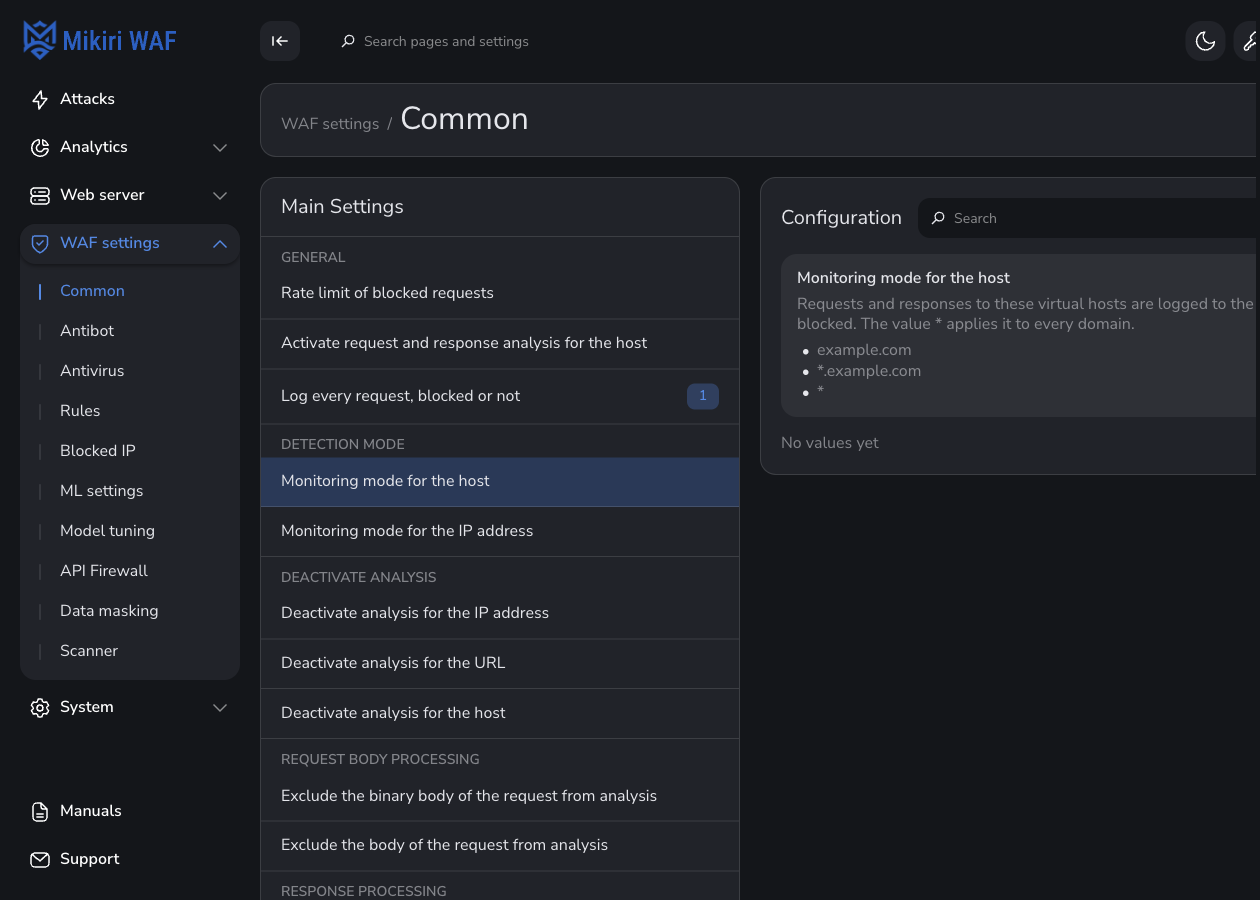Click the Mikiri WAF logo
Viewport: 1260px width, 900px height.
click(100, 41)
